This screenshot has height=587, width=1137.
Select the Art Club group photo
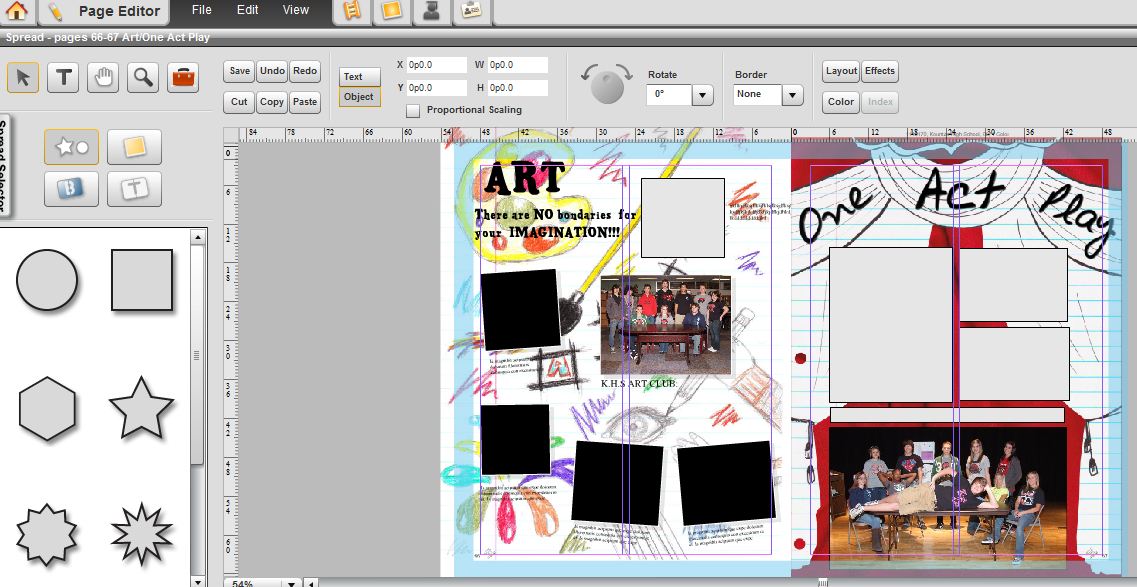666,325
